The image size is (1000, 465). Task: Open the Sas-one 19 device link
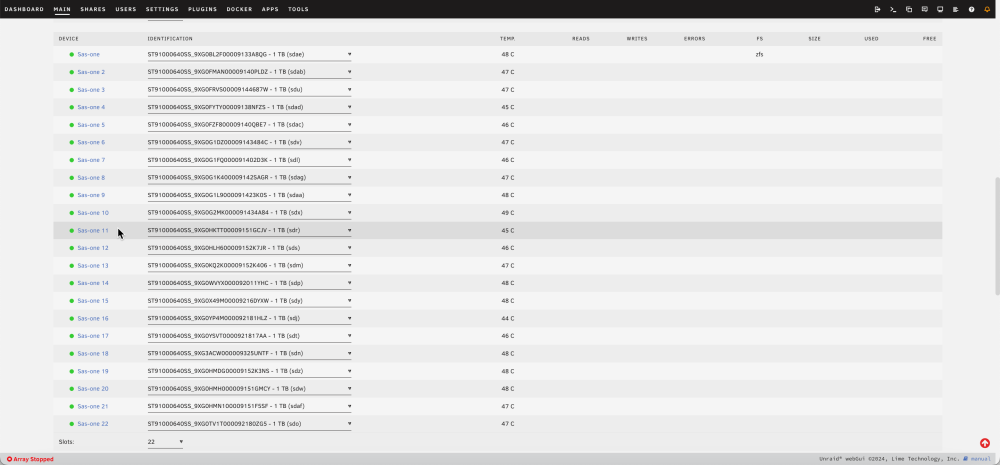click(93, 371)
